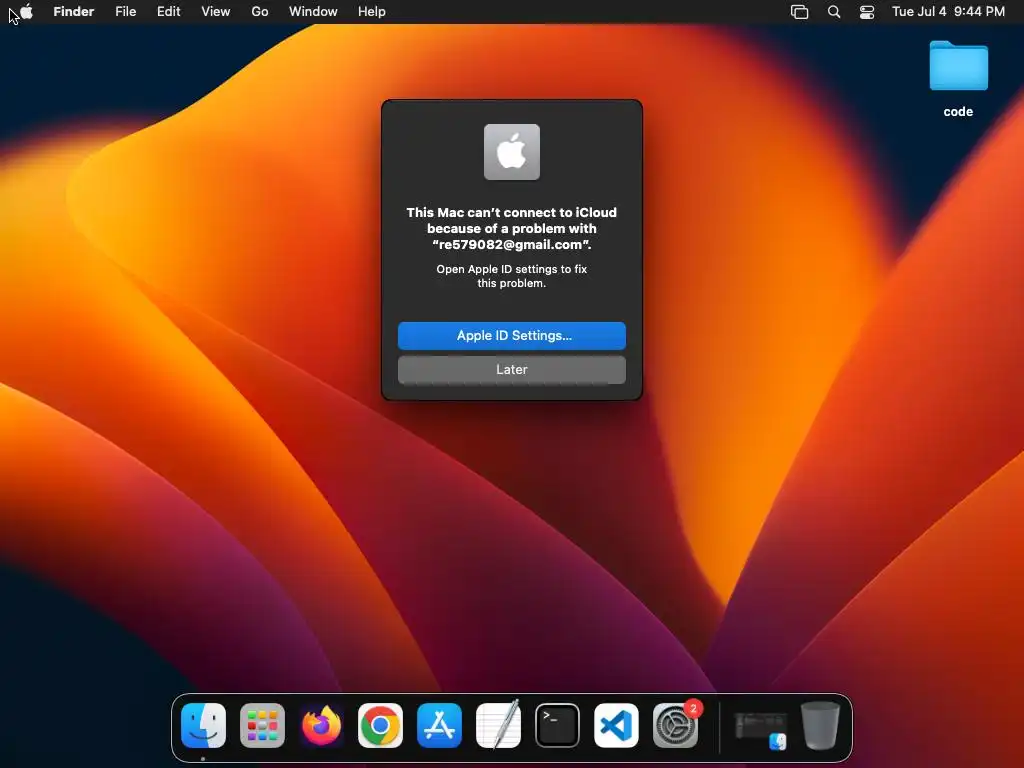
Task: Open the minimized window thumbnail in Dock
Action: [760, 729]
